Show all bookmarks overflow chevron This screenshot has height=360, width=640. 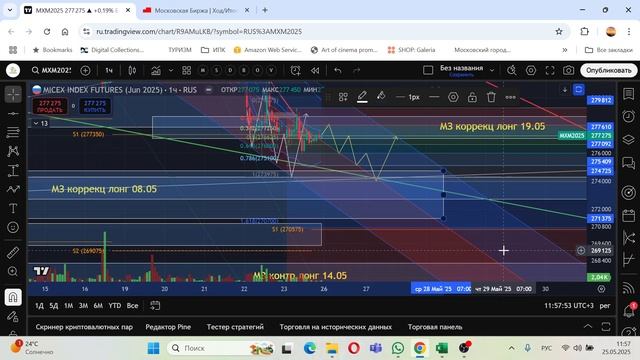(565, 50)
